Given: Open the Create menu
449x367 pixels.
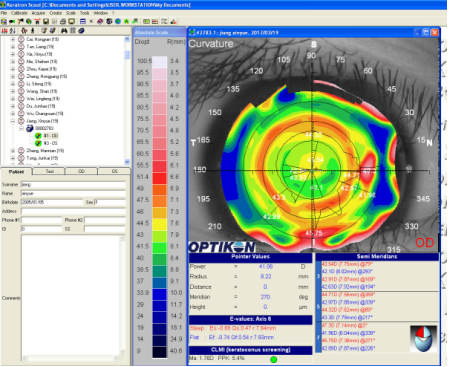Looking at the screenshot, I should point(56,13).
